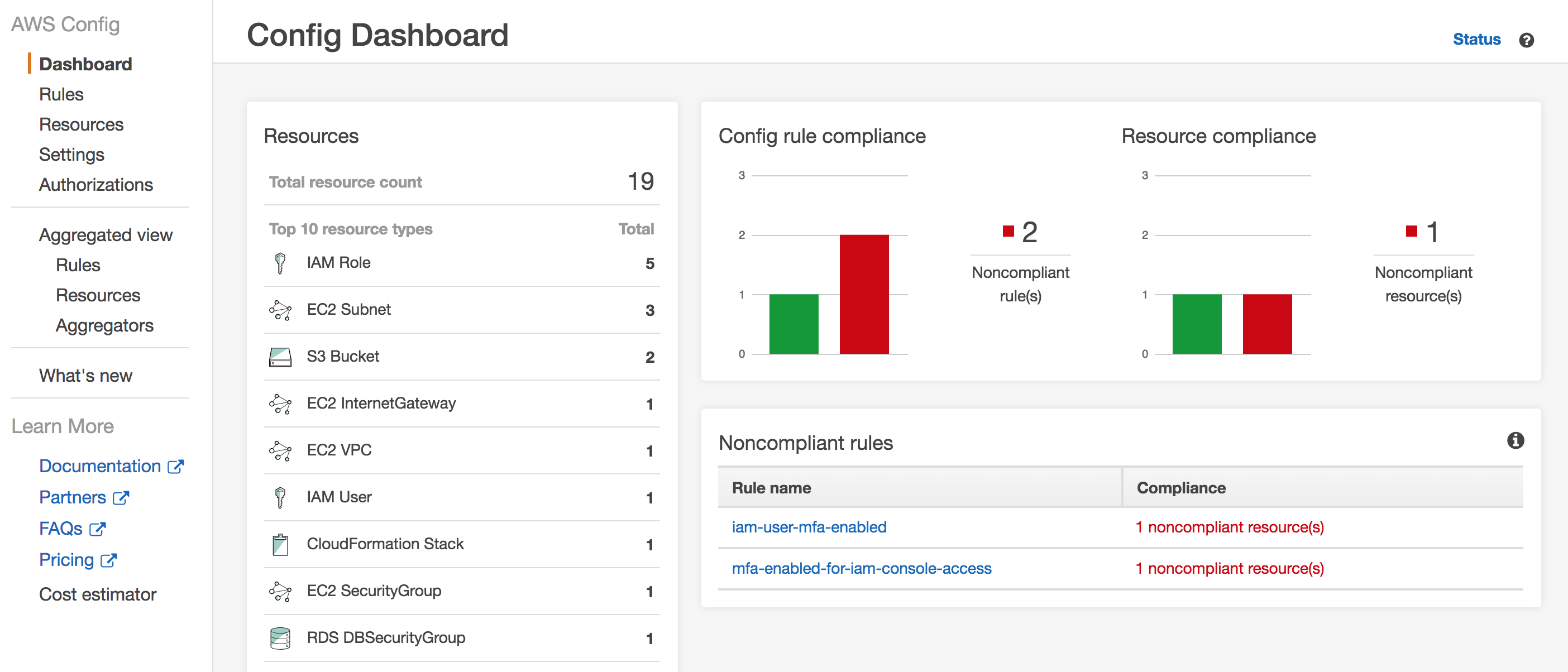Open the Authorizations sidebar item

pos(95,185)
